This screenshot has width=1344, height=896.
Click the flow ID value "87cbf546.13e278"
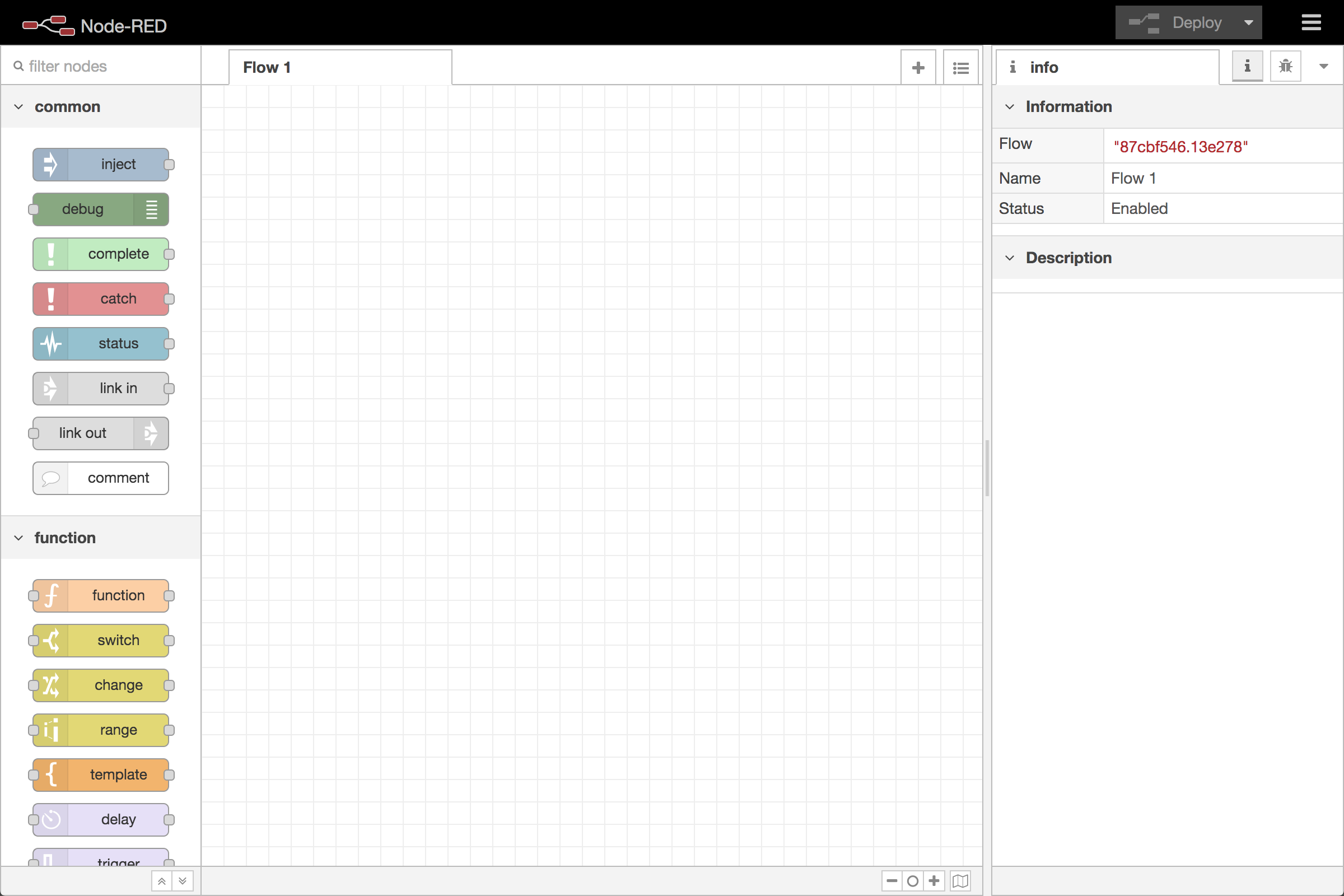[1180, 147]
